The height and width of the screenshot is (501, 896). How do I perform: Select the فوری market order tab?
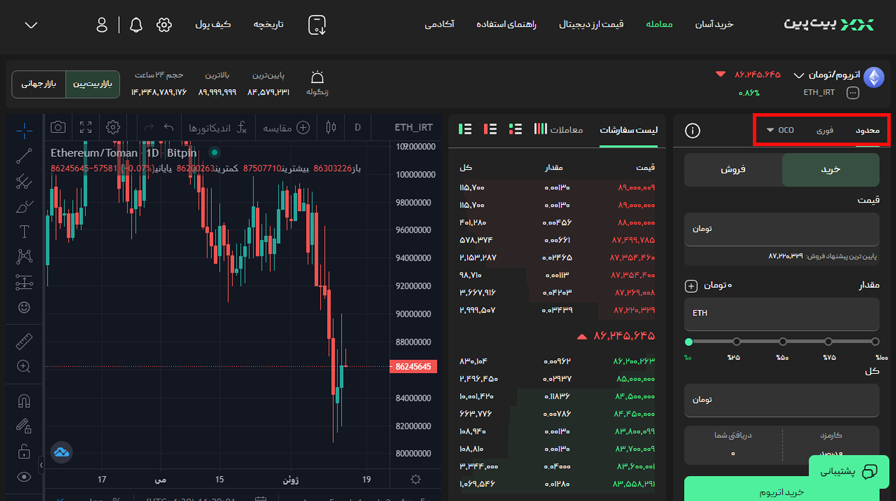pyautogui.click(x=825, y=131)
